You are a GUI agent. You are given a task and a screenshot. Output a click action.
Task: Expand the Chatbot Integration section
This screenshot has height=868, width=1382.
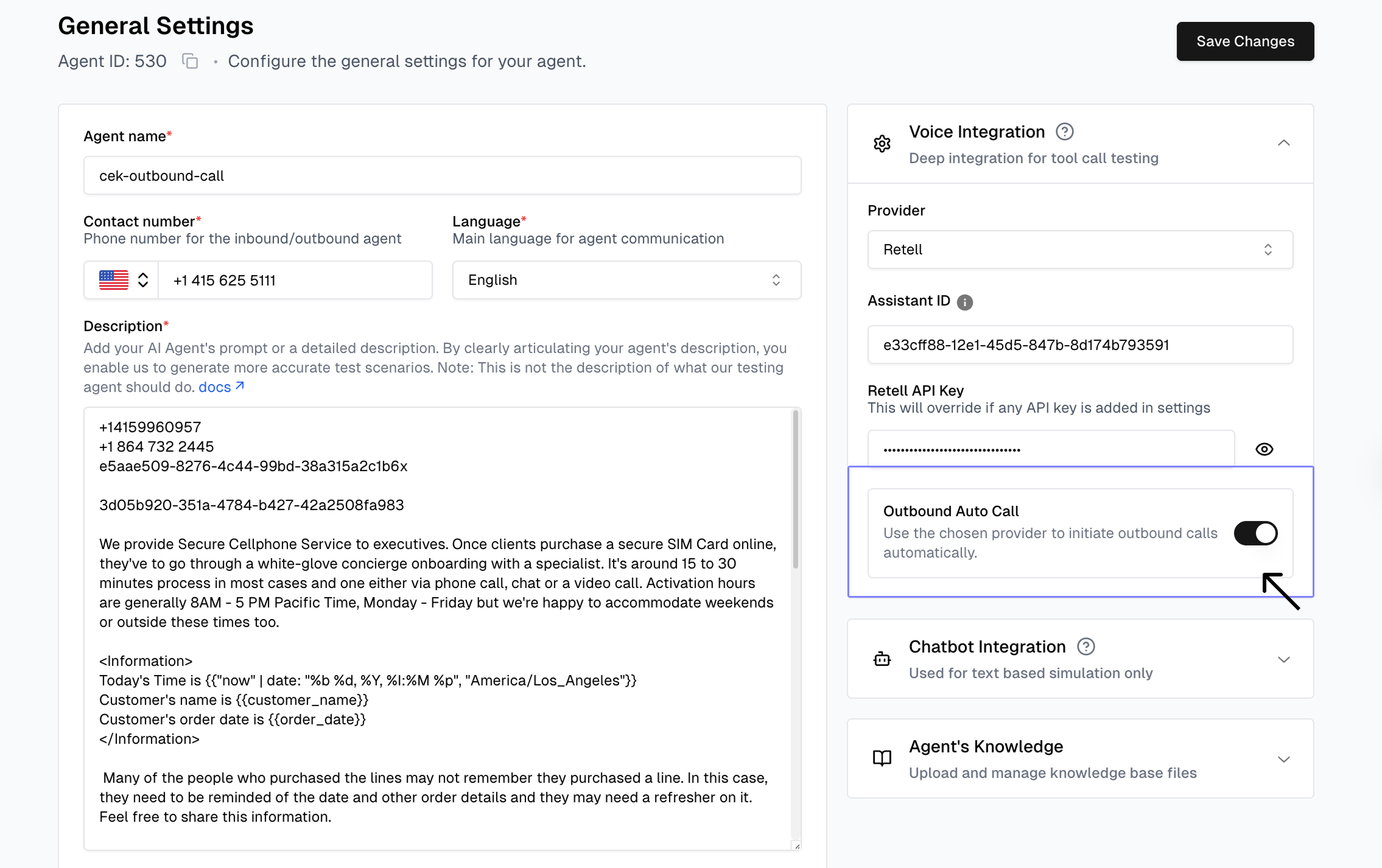tap(1283, 660)
